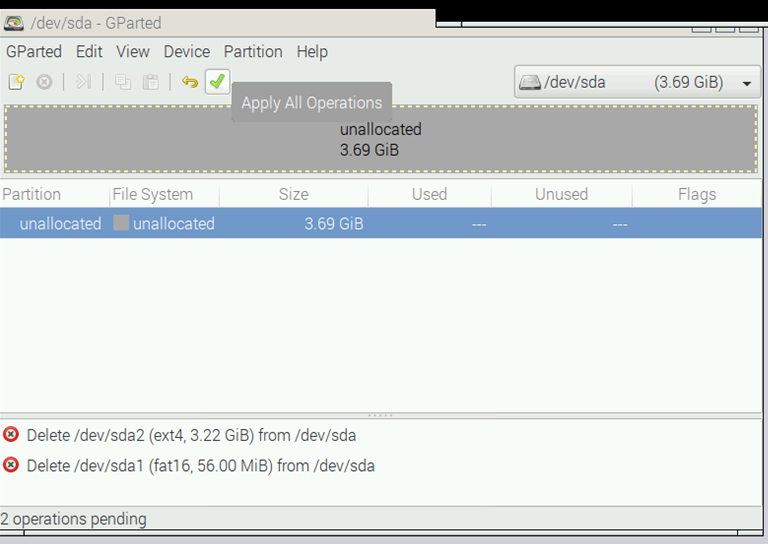This screenshot has width=768, height=544.
Task: Select the unallocated row's partition name cell
Action: coord(60,224)
